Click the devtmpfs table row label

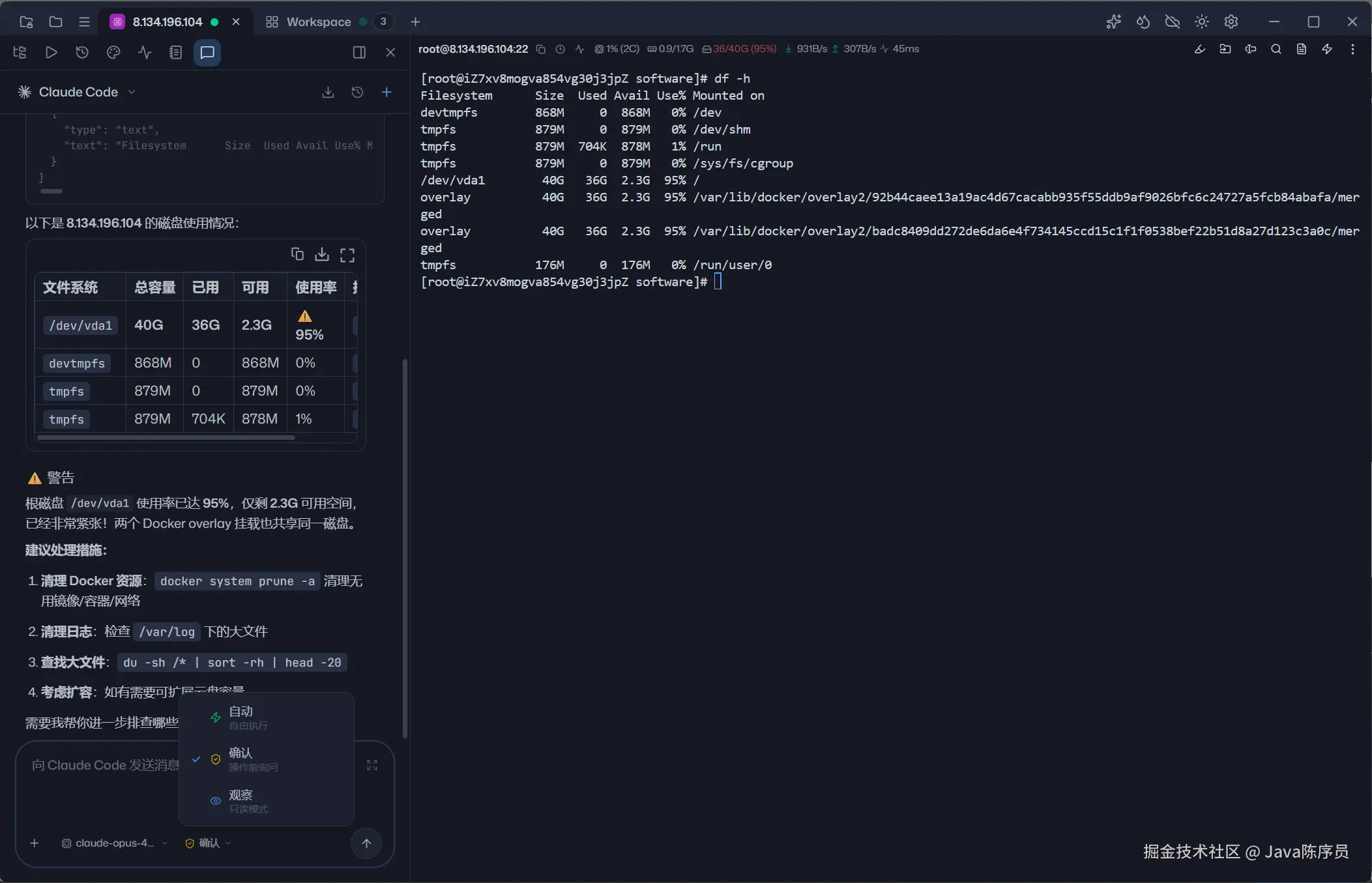point(77,363)
